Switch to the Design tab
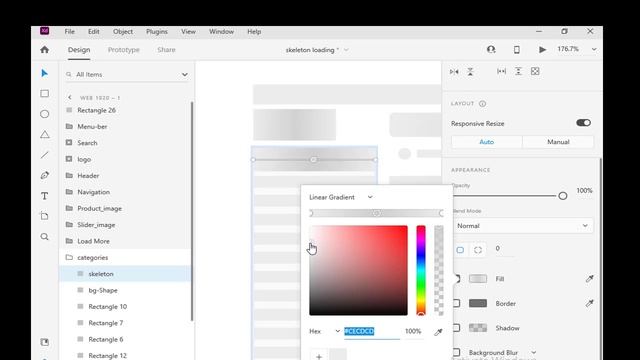The width and height of the screenshot is (640, 360). coord(79,50)
